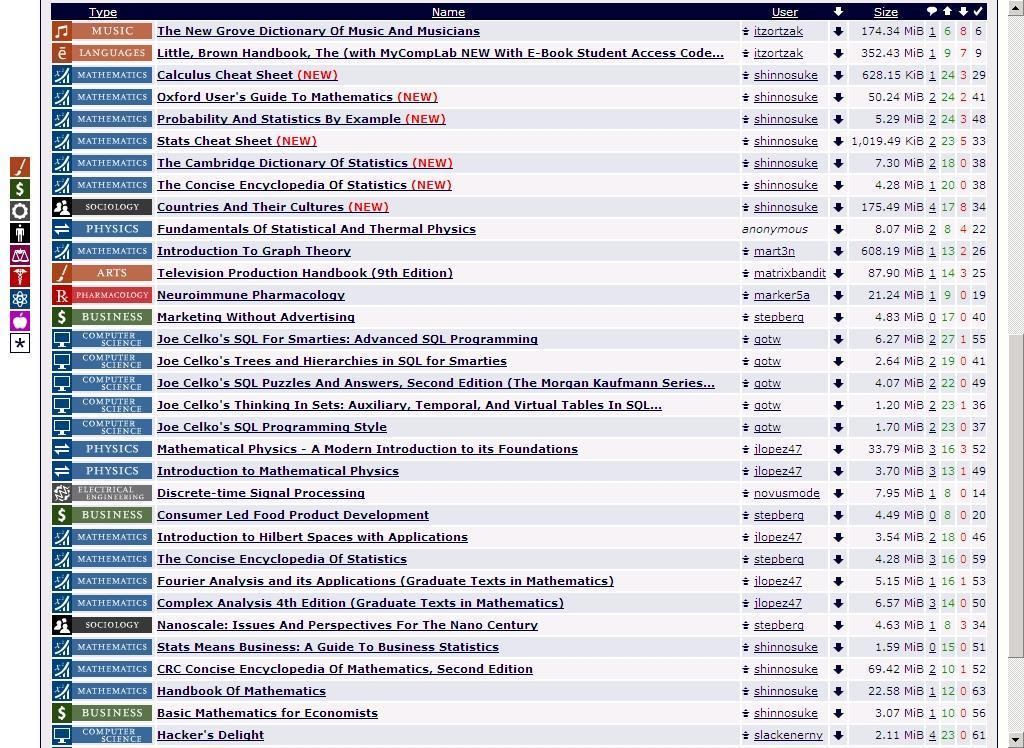View user mart3n's profile
The image size is (1024, 748).
tap(774, 252)
